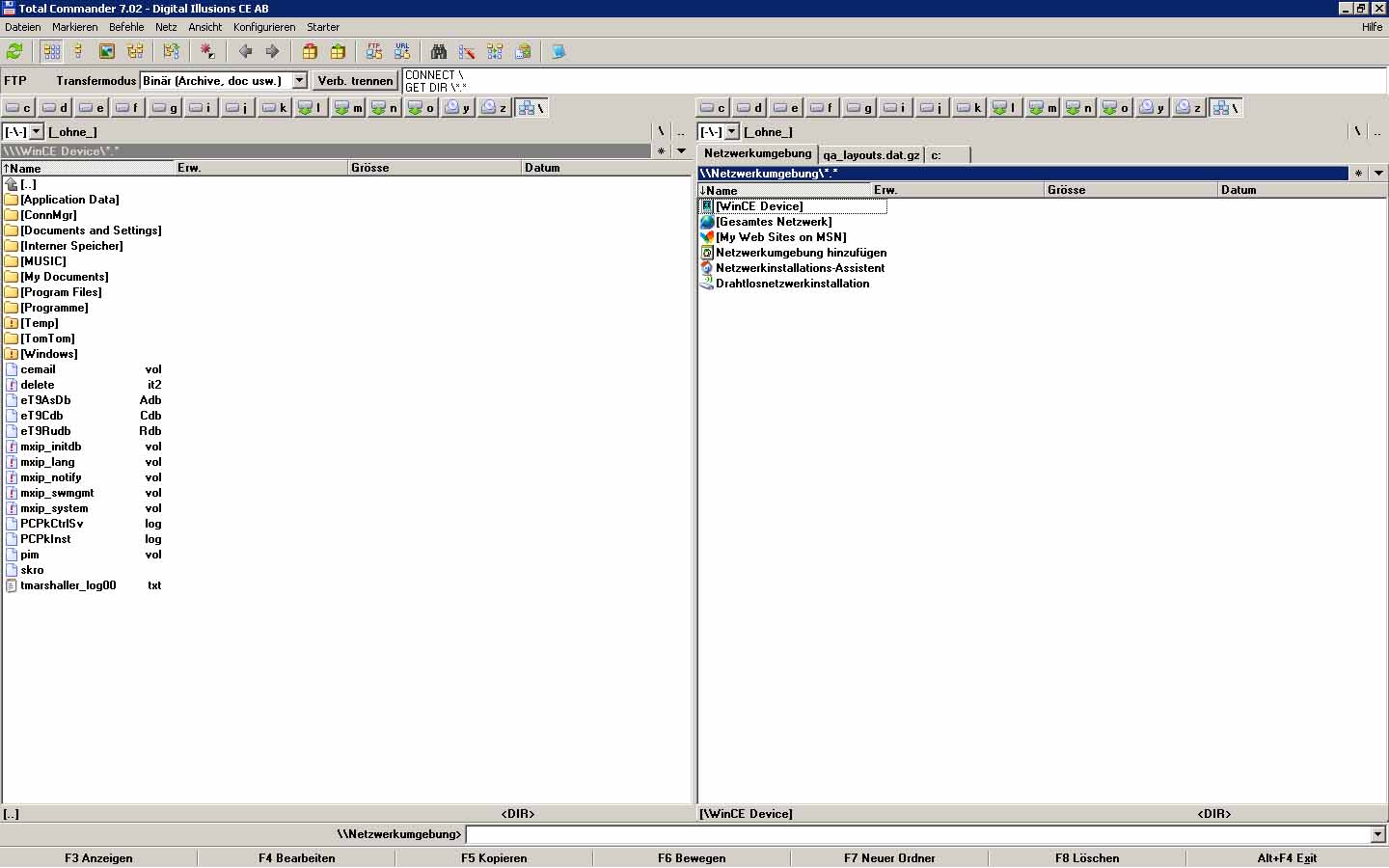Open the Markieren menu
The image size is (1389, 868).
point(75,27)
